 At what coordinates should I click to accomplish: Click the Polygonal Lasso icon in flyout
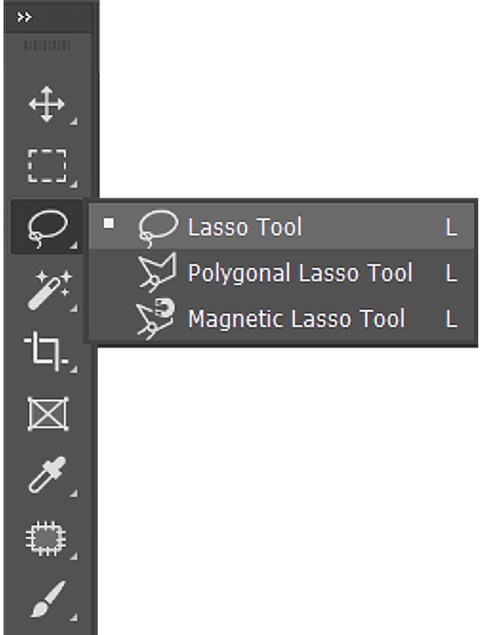[157, 272]
